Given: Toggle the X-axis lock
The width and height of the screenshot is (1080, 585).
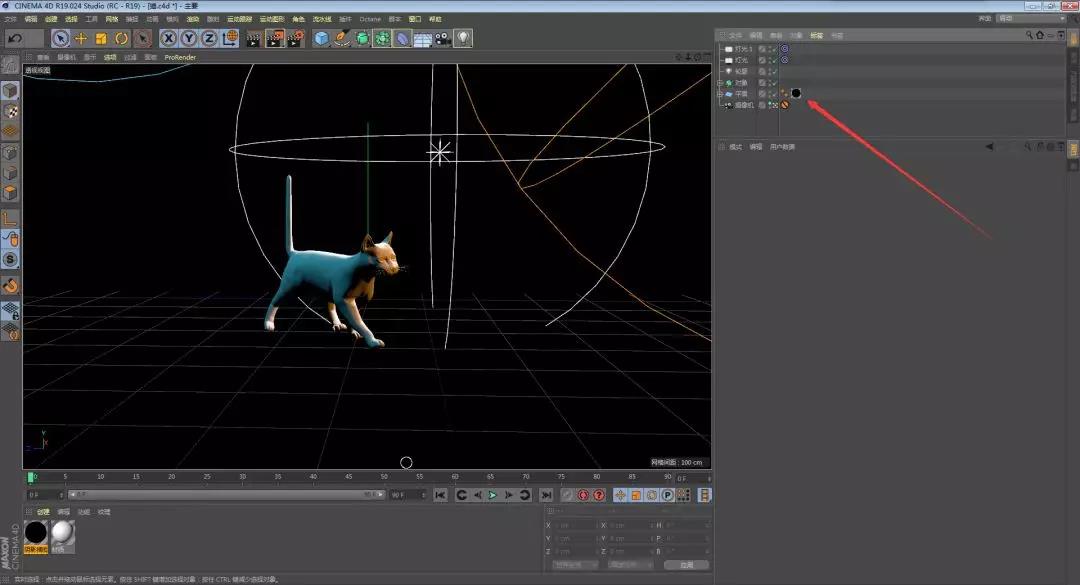Looking at the screenshot, I should click(169, 38).
